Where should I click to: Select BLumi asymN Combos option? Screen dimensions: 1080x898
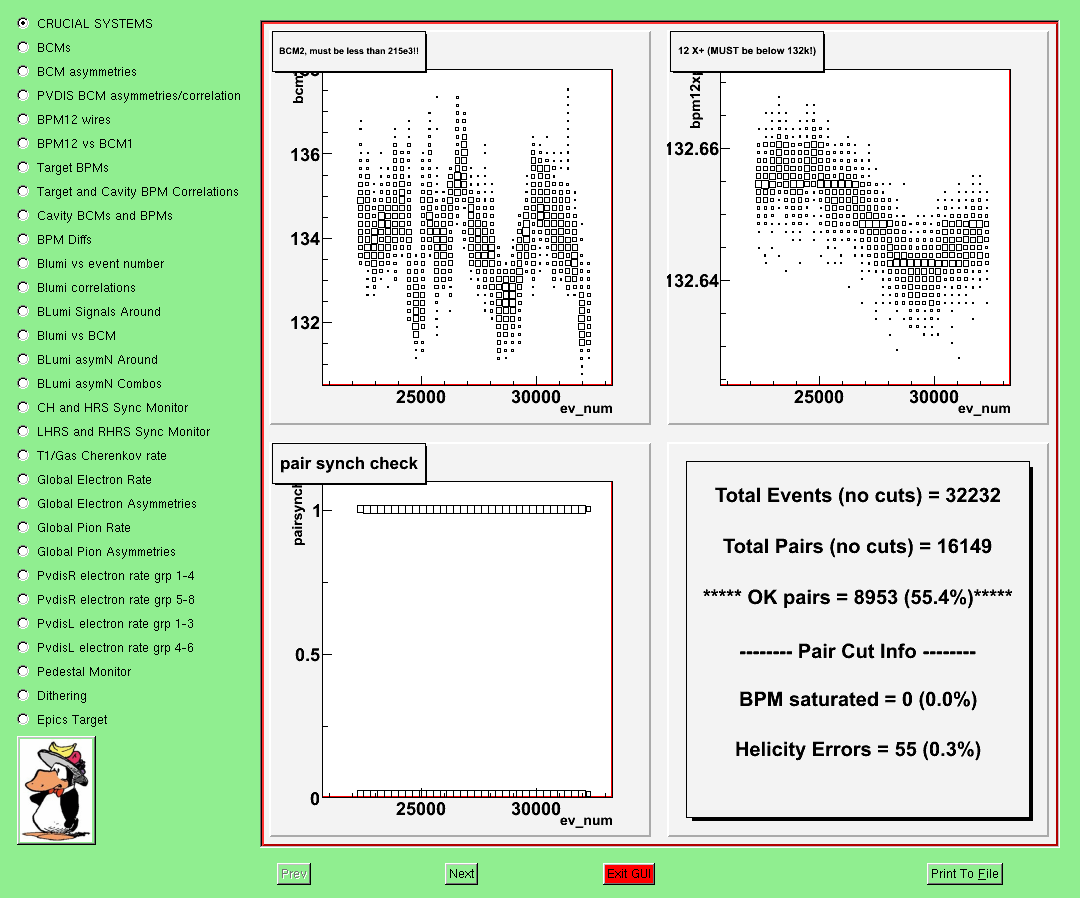[23, 383]
